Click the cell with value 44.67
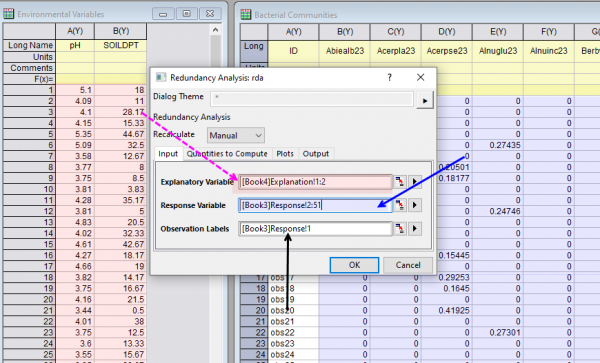 121,134
